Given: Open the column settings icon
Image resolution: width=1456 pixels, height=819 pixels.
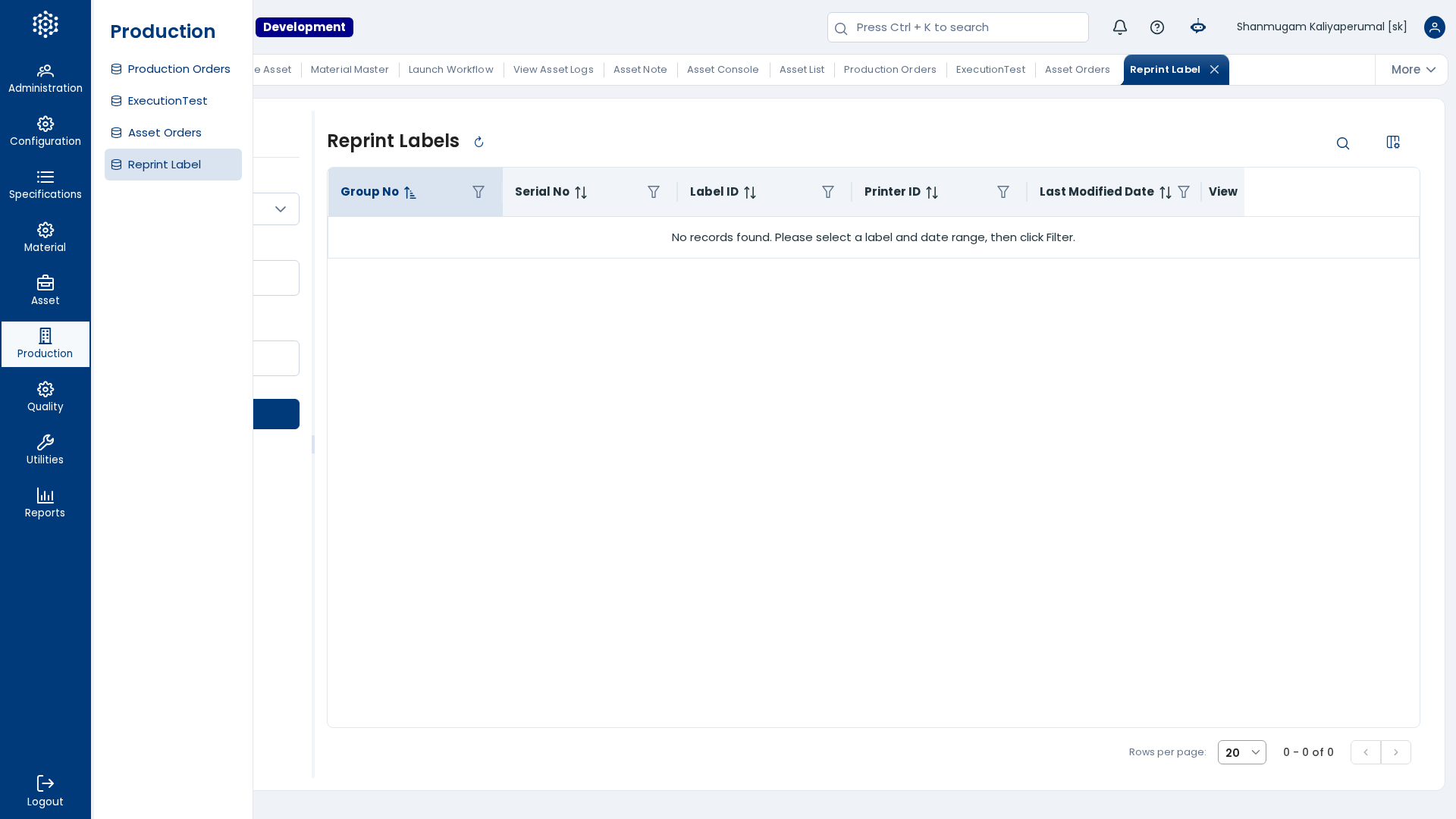Looking at the screenshot, I should coord(1393,143).
